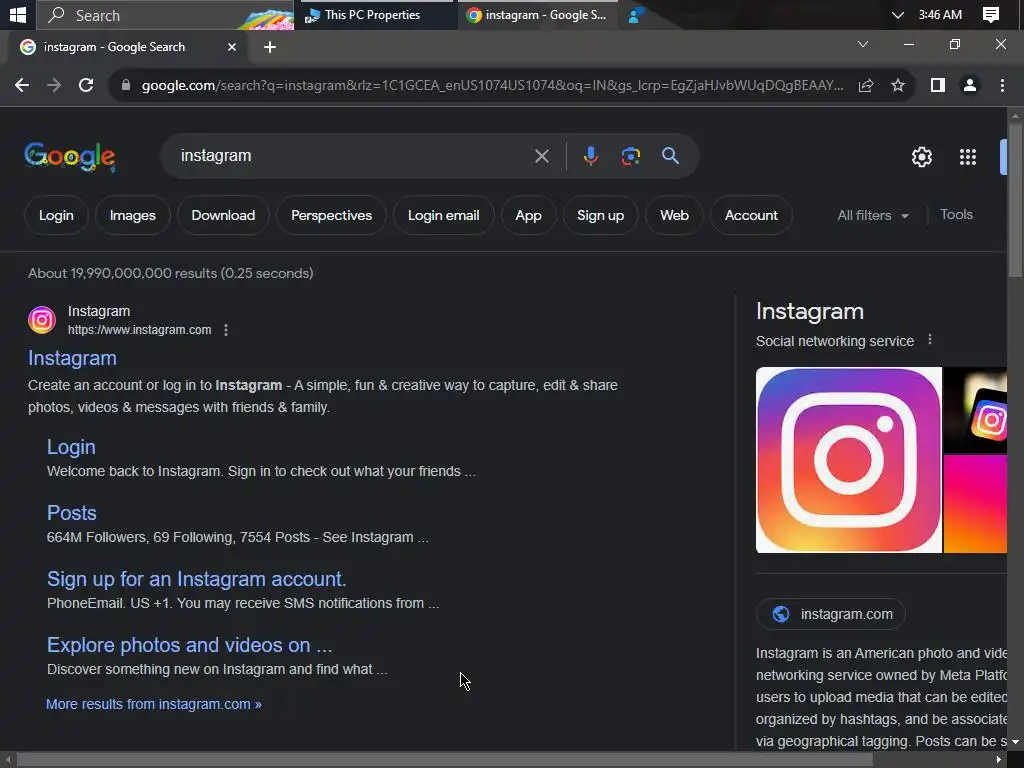The width and height of the screenshot is (1024, 768).
Task: Open more options beside Social networking service
Action: pos(930,340)
